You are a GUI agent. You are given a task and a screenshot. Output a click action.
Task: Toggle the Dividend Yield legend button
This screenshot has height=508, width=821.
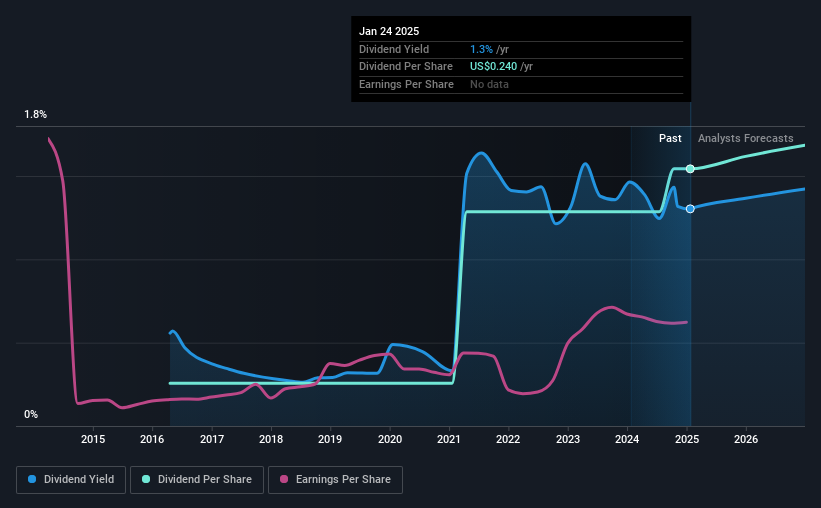(x=71, y=480)
